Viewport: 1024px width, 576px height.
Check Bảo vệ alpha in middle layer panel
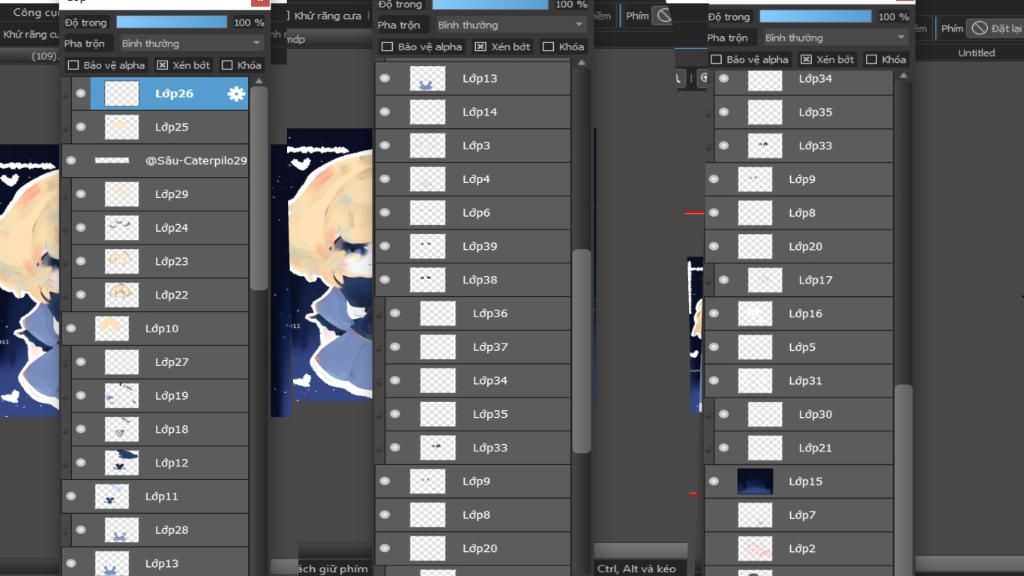[387, 47]
